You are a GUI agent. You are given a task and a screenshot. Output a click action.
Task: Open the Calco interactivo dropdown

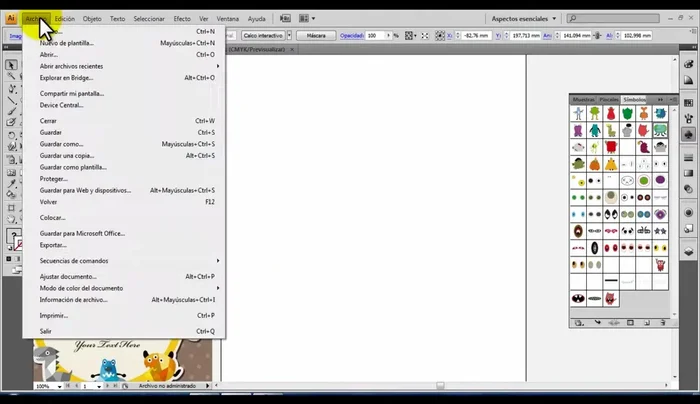click(x=261, y=35)
